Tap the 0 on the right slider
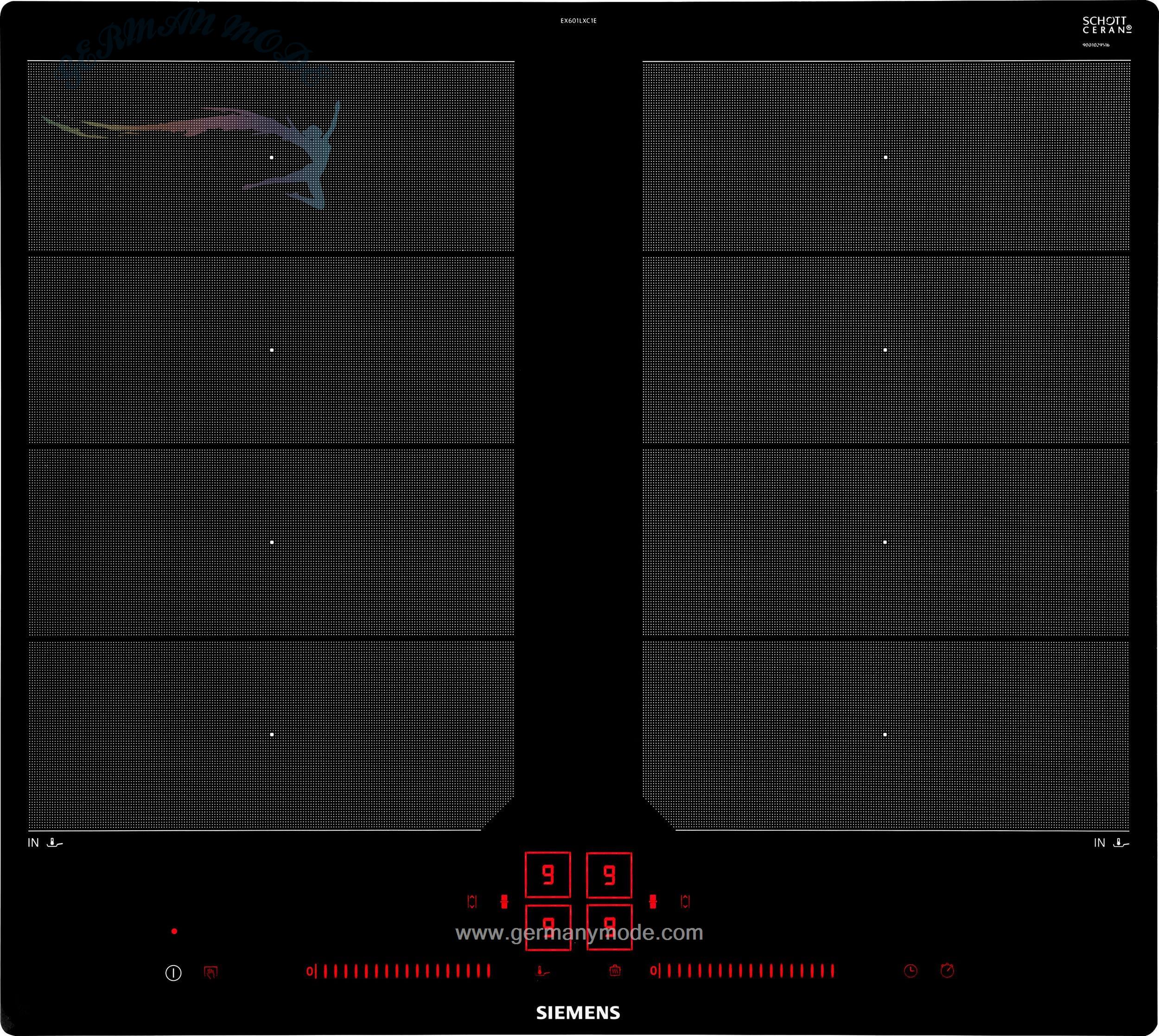The width and height of the screenshot is (1159, 1036). 654,971
